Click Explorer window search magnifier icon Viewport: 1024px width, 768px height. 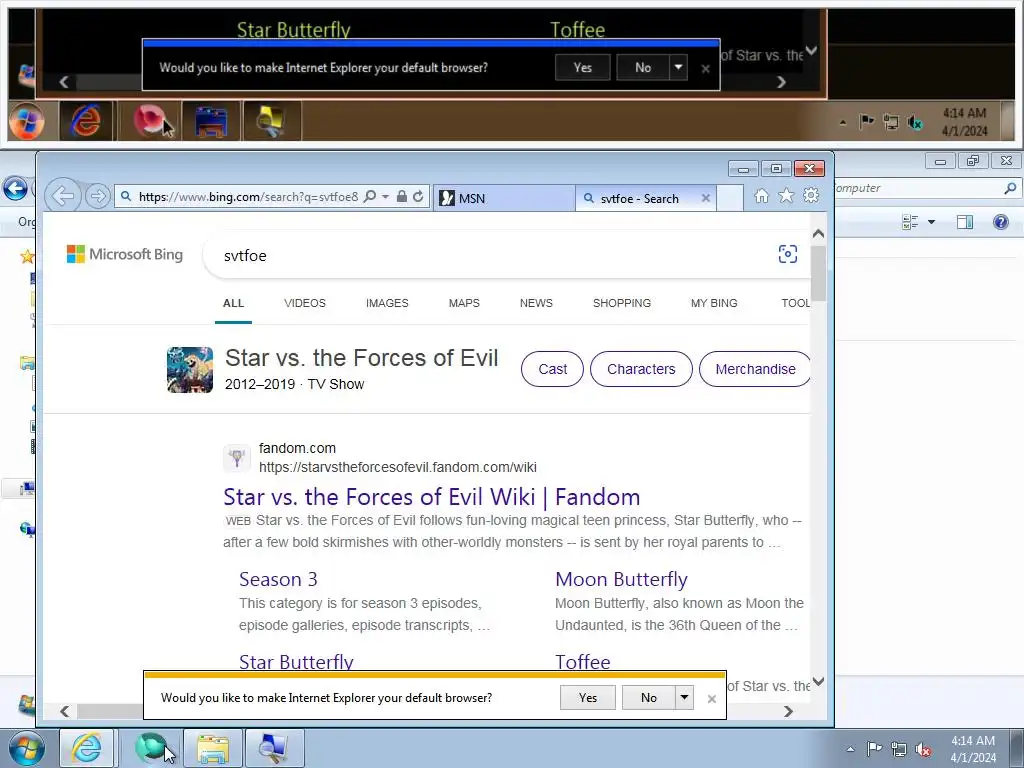coord(1010,188)
